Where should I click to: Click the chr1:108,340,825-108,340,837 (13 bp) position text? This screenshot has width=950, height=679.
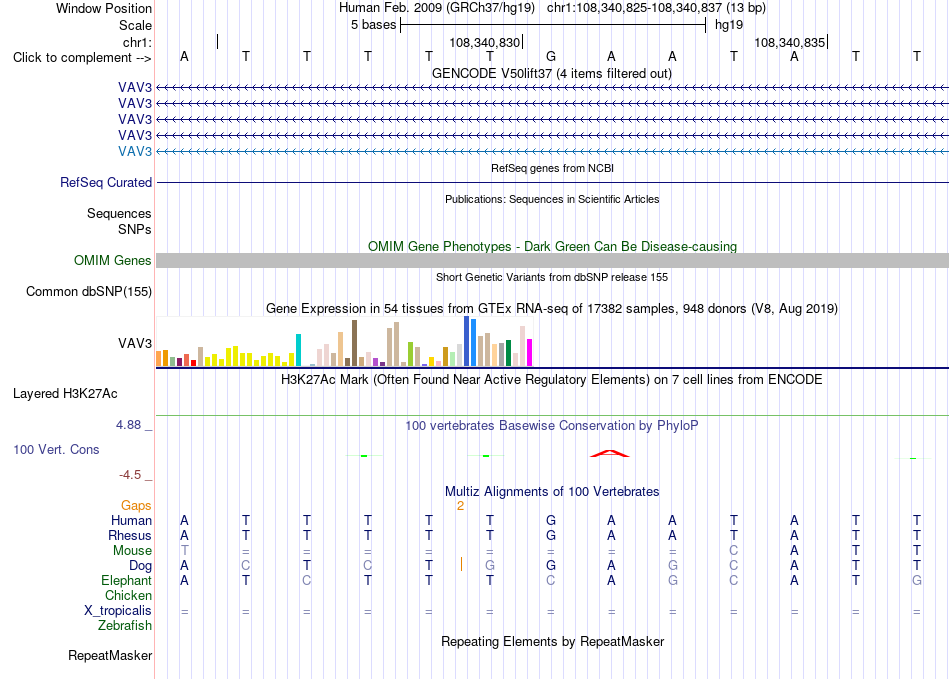[656, 8]
